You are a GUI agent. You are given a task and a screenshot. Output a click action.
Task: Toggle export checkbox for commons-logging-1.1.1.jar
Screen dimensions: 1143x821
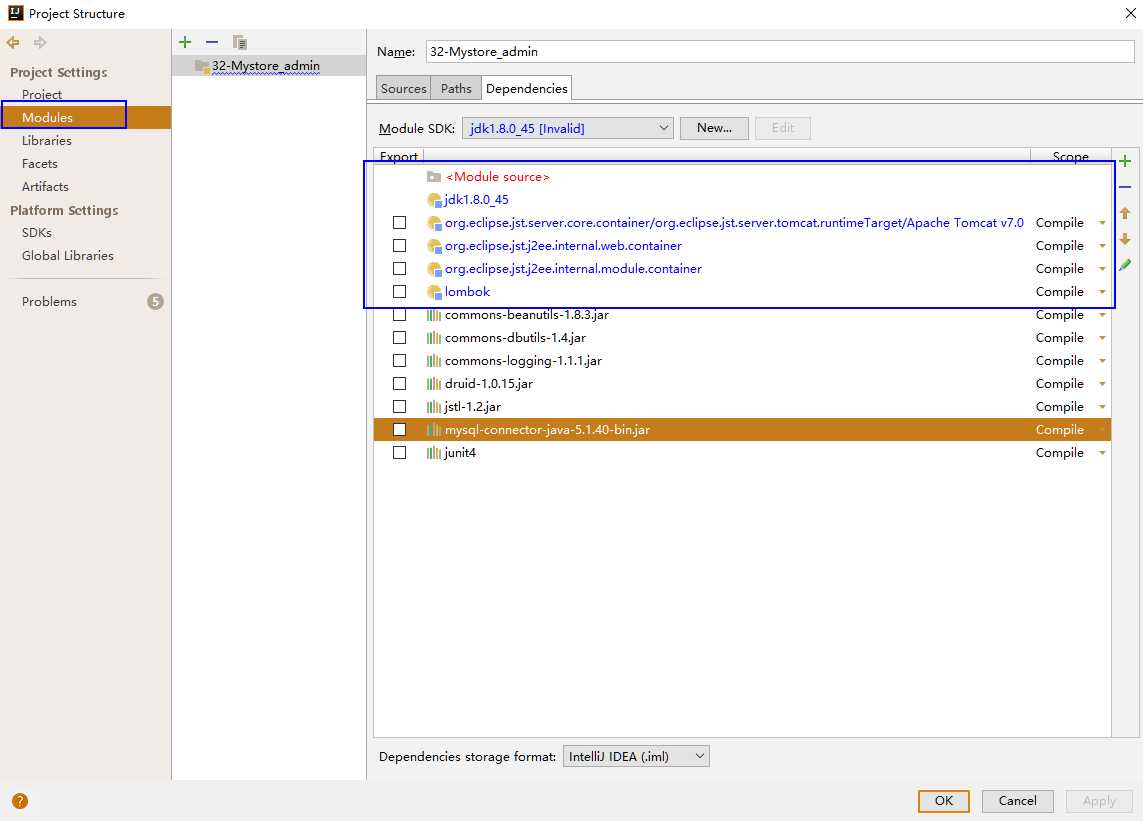pyautogui.click(x=399, y=361)
